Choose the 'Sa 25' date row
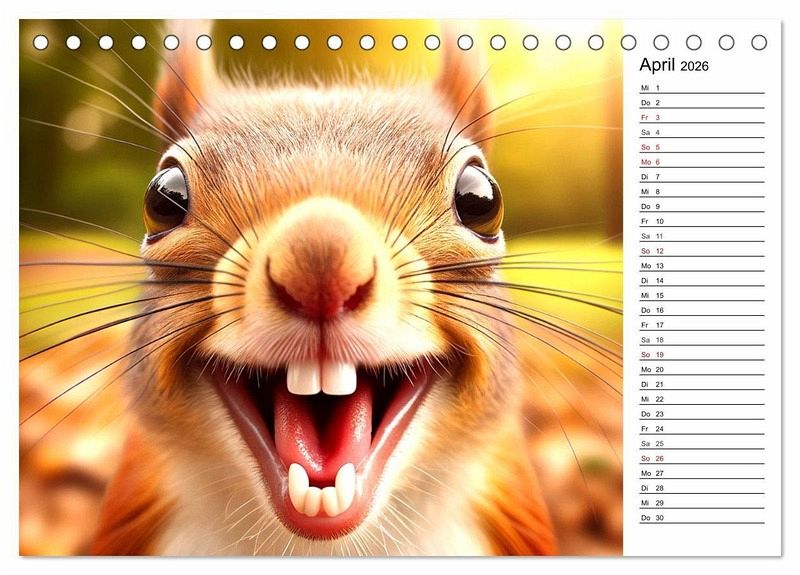 point(702,443)
